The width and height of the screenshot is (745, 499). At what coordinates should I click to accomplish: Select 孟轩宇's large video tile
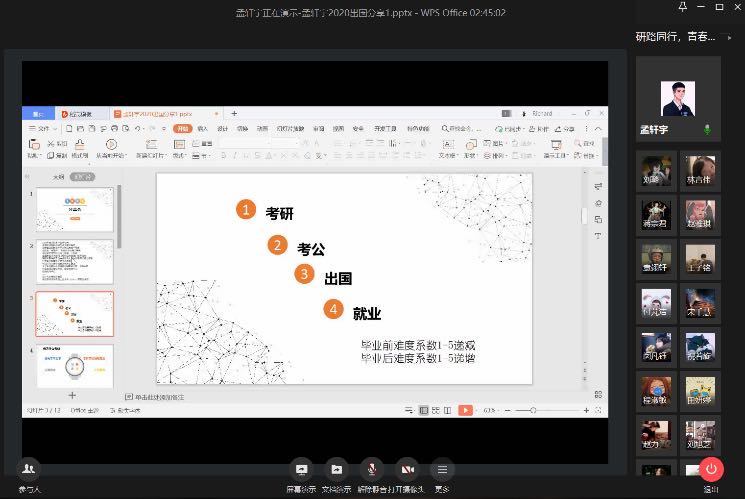678,99
